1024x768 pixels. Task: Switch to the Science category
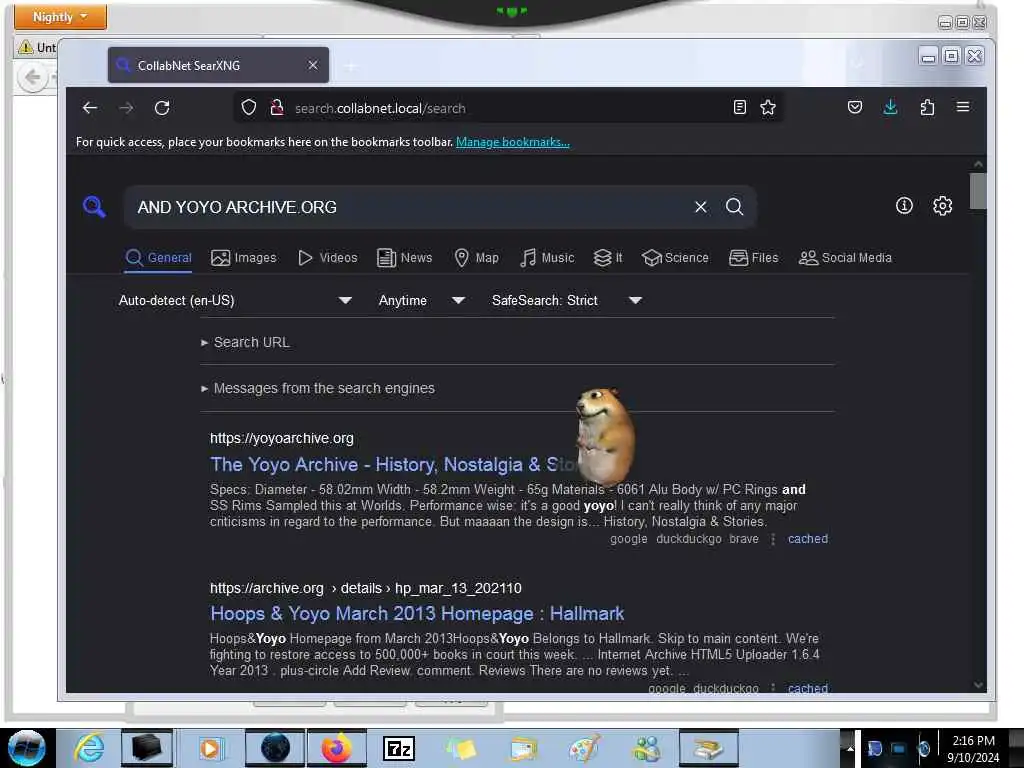tap(675, 257)
